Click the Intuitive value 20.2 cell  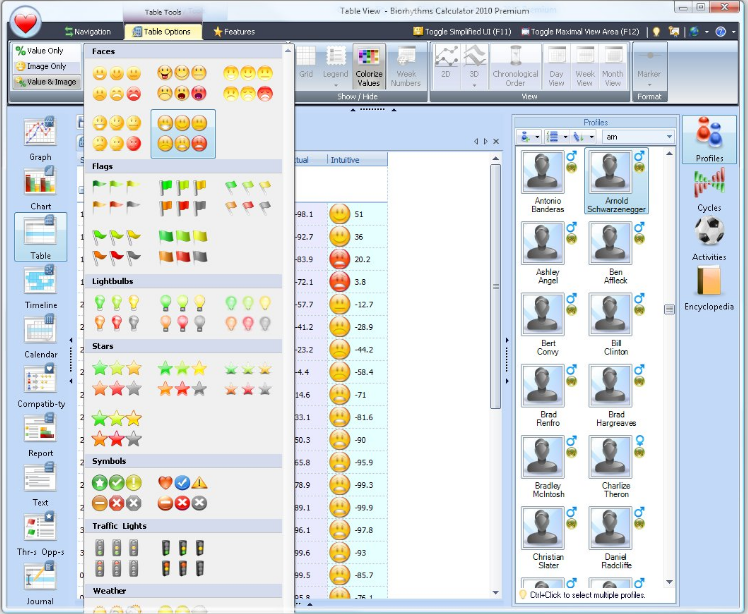(x=357, y=259)
